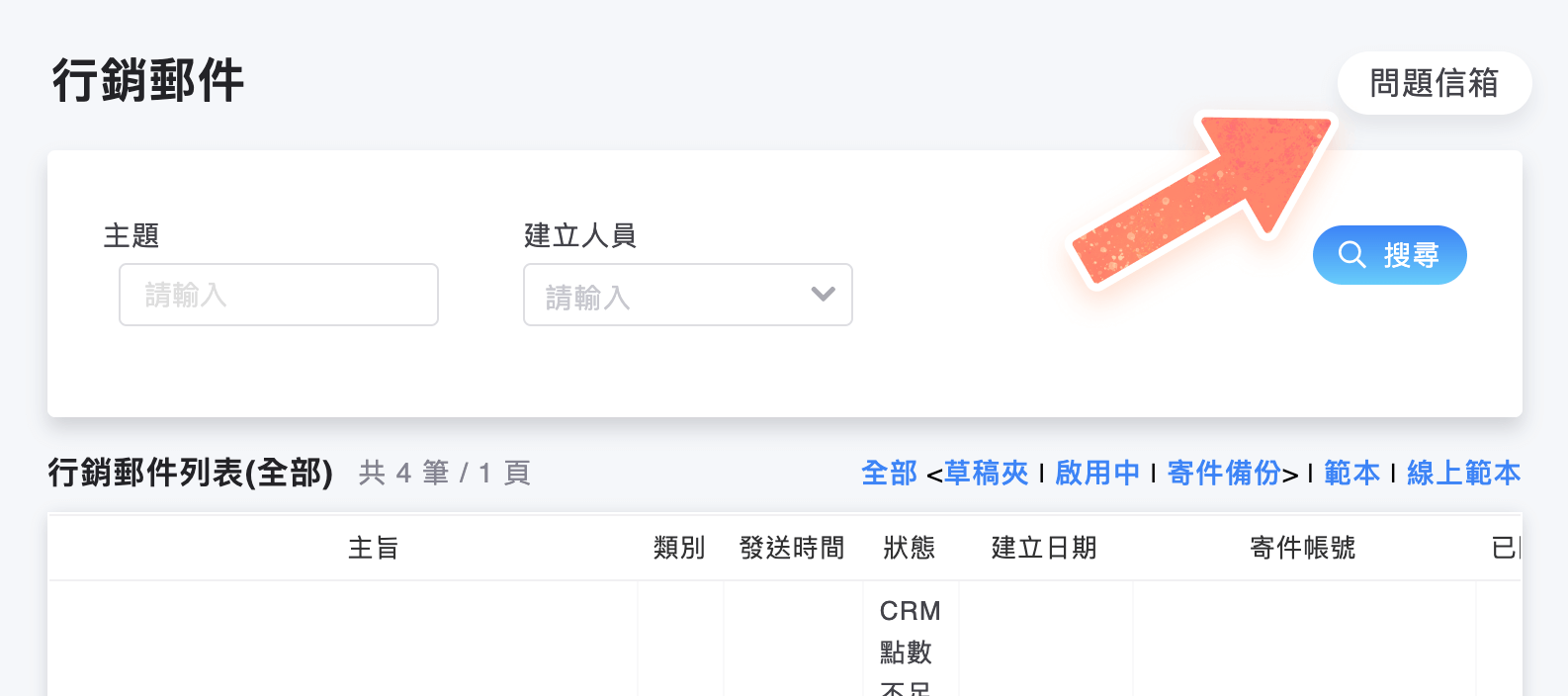Image resolution: width=1568 pixels, height=696 pixels.
Task: Click the 建立日期 column header
Action: tap(1044, 548)
